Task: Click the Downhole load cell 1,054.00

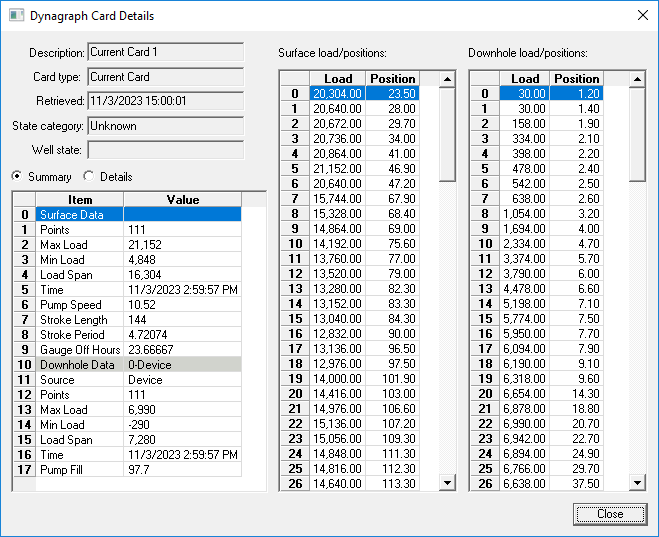Action: [525, 213]
